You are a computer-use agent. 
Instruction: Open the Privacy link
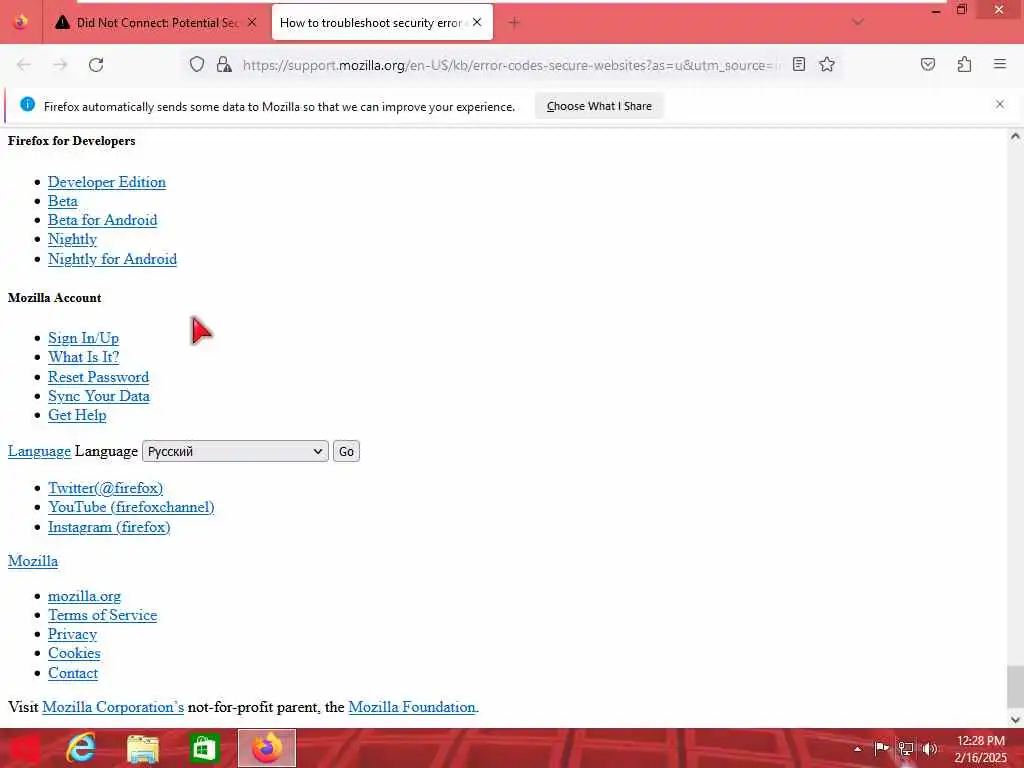[x=72, y=634]
